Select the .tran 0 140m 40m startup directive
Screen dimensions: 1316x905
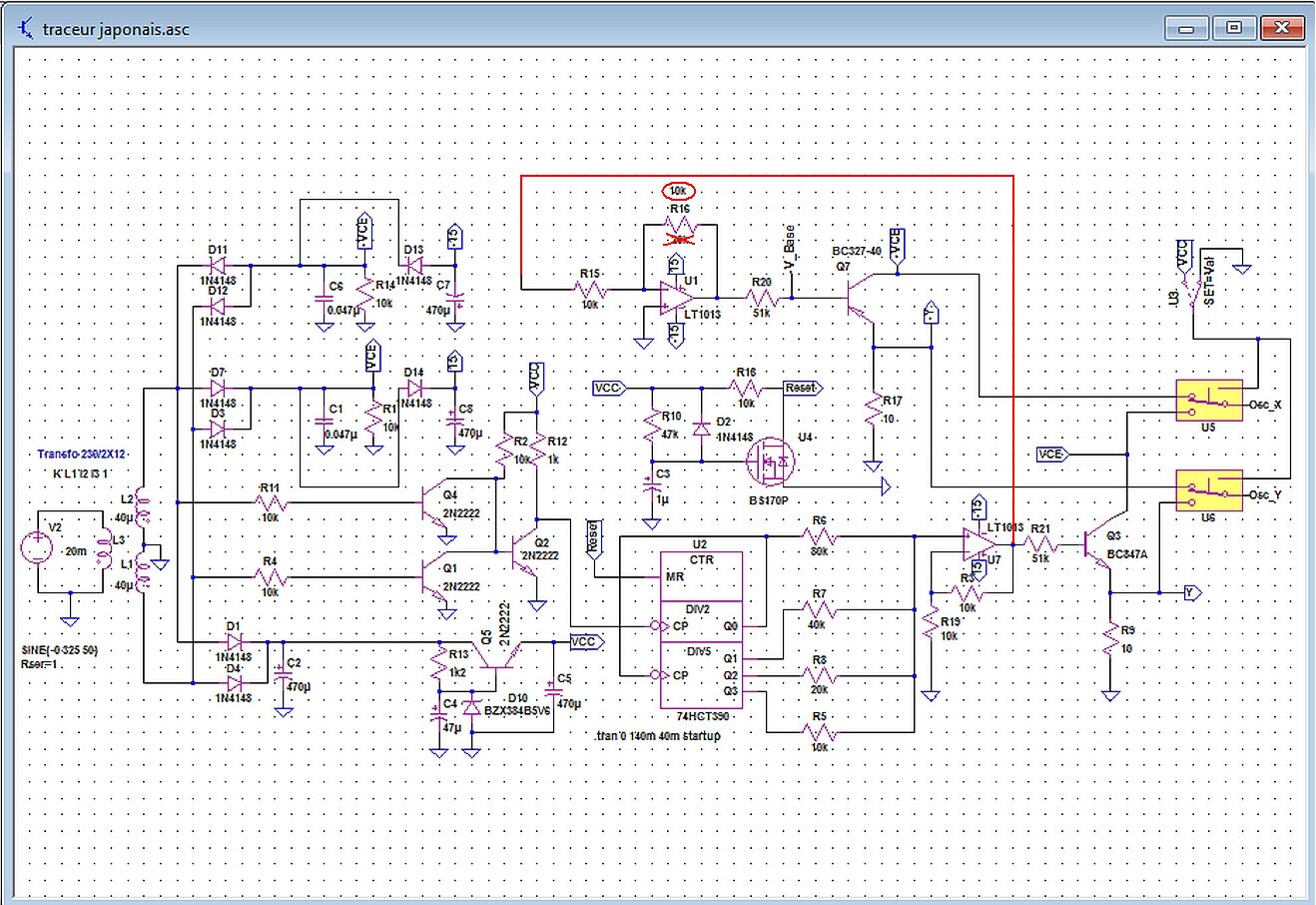657,736
